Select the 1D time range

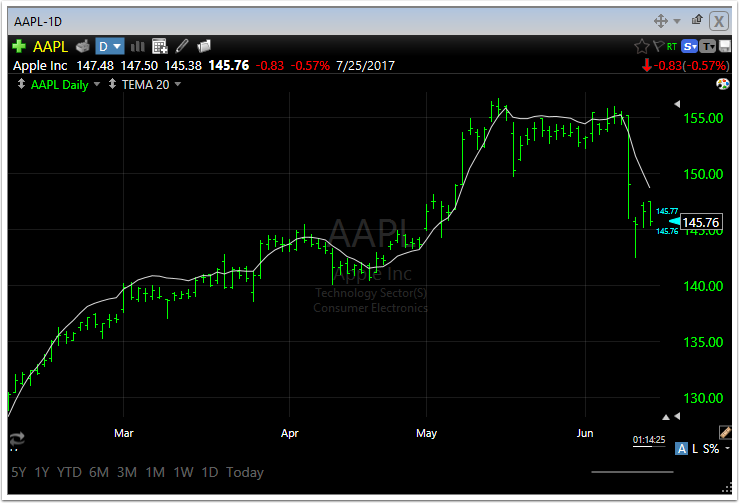pyautogui.click(x=210, y=472)
